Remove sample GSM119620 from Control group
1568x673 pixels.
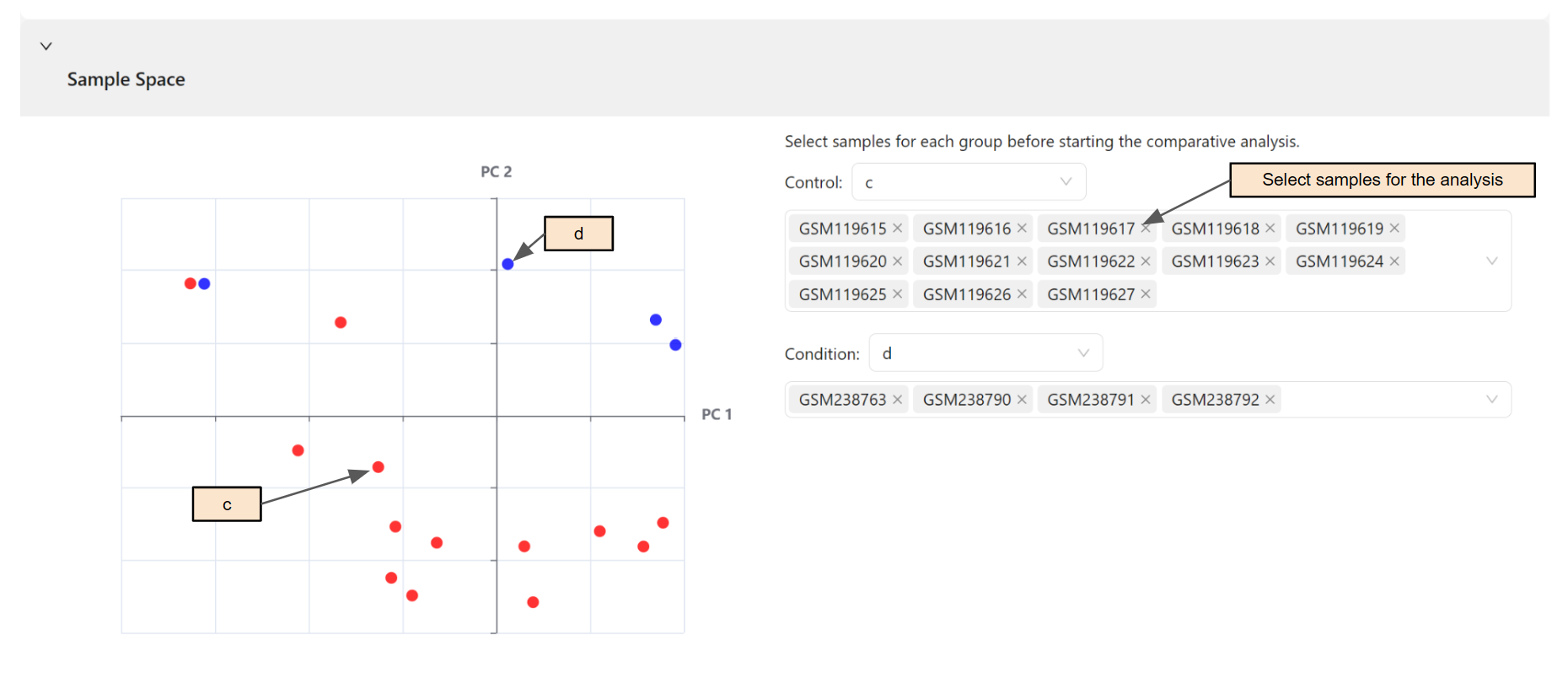898,261
